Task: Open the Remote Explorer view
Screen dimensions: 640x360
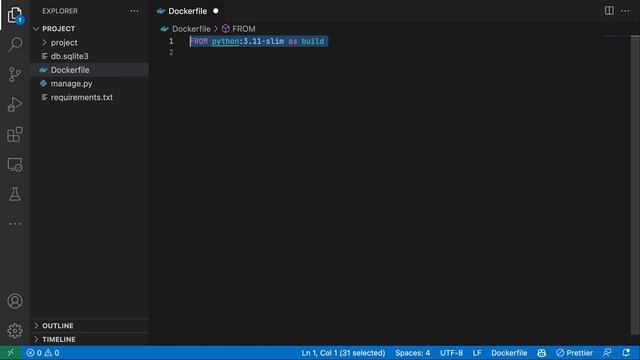Action: point(15,164)
